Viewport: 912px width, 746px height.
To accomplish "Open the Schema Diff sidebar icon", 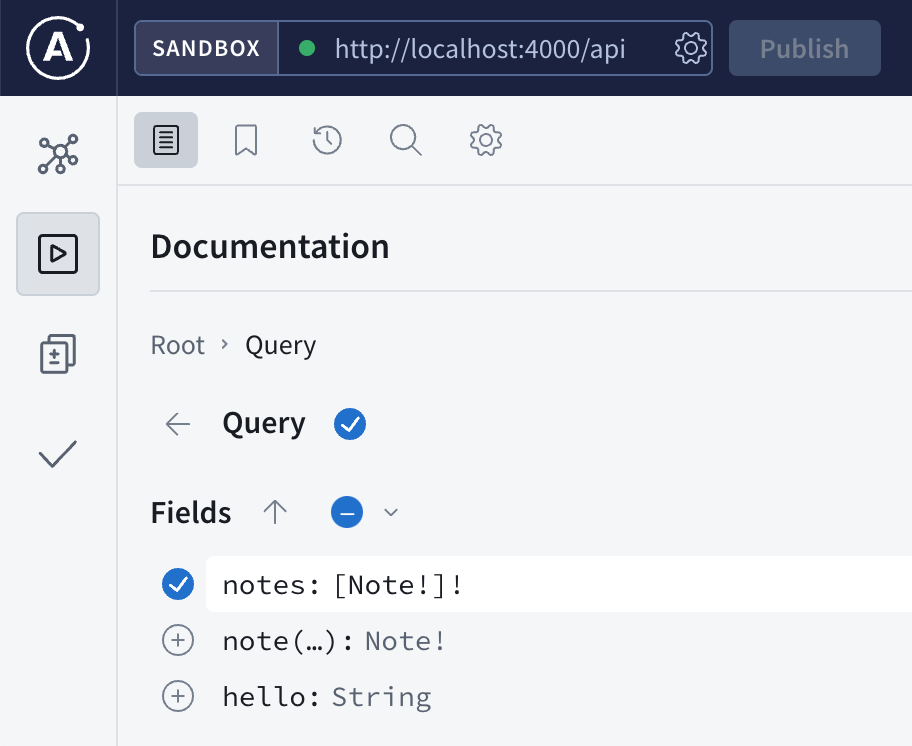I will [x=58, y=354].
